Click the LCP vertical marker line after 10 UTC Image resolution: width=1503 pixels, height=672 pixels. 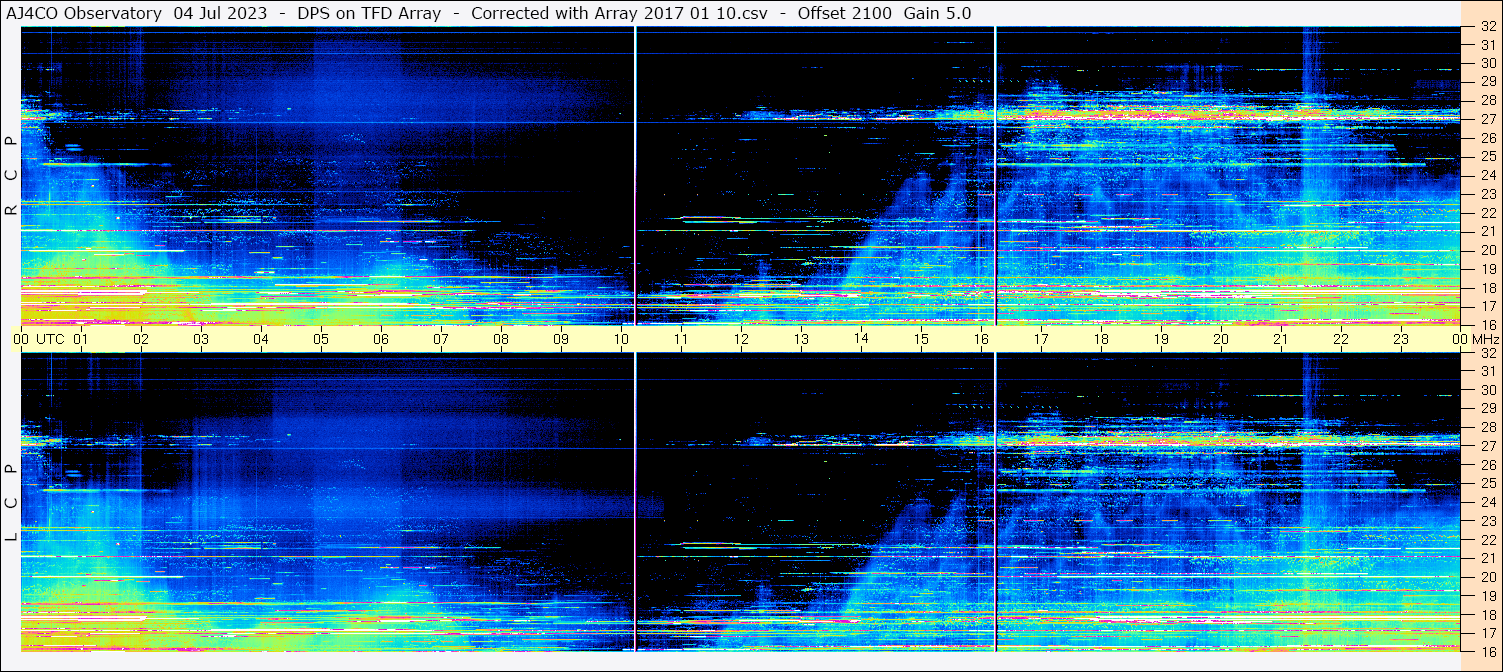[635, 502]
